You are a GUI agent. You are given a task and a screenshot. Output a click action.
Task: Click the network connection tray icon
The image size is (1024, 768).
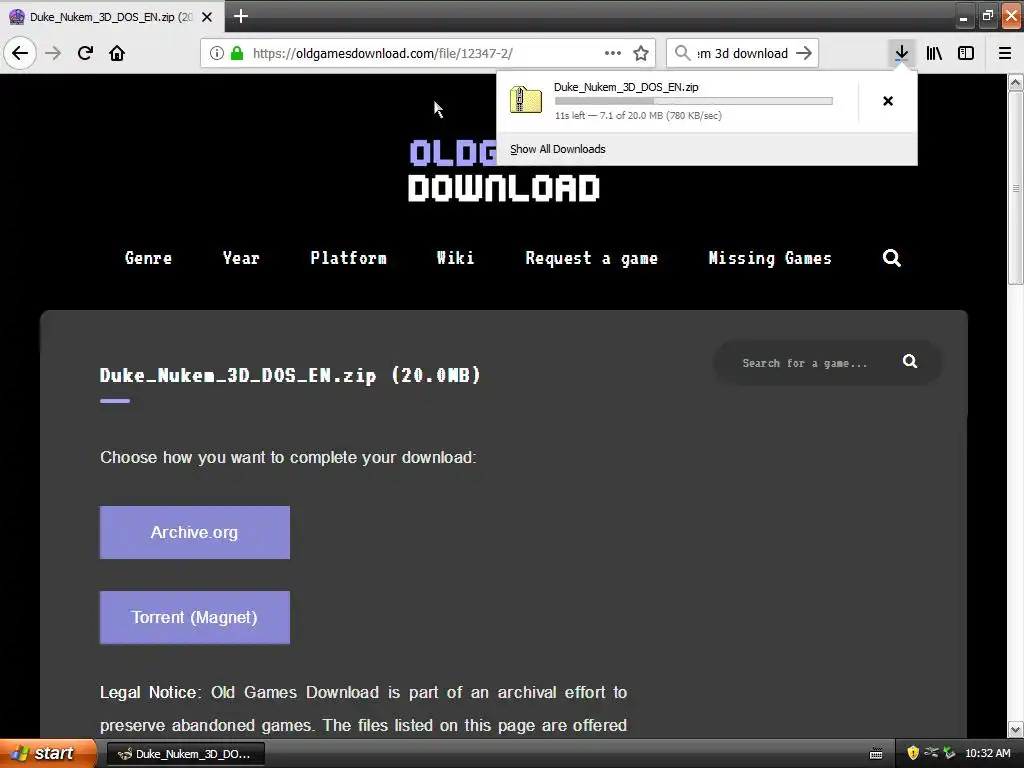(x=931, y=753)
